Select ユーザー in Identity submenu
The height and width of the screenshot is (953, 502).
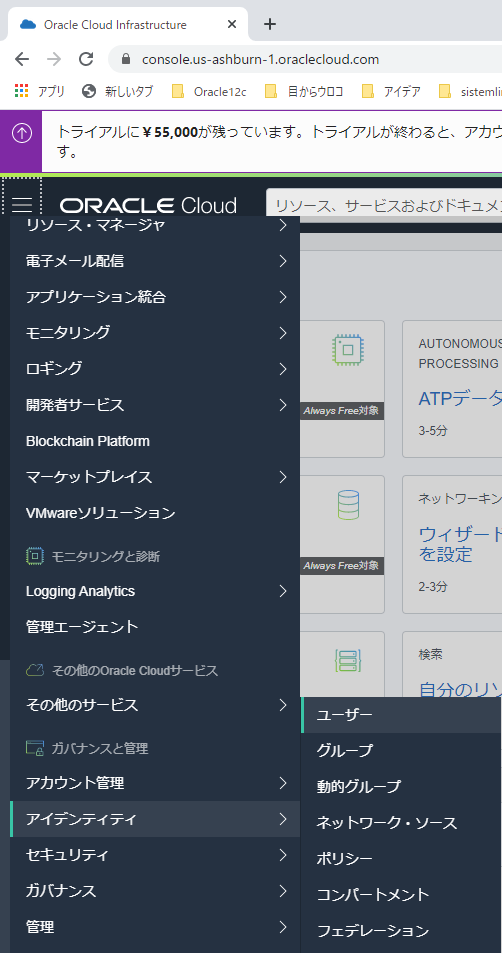tap(401, 715)
